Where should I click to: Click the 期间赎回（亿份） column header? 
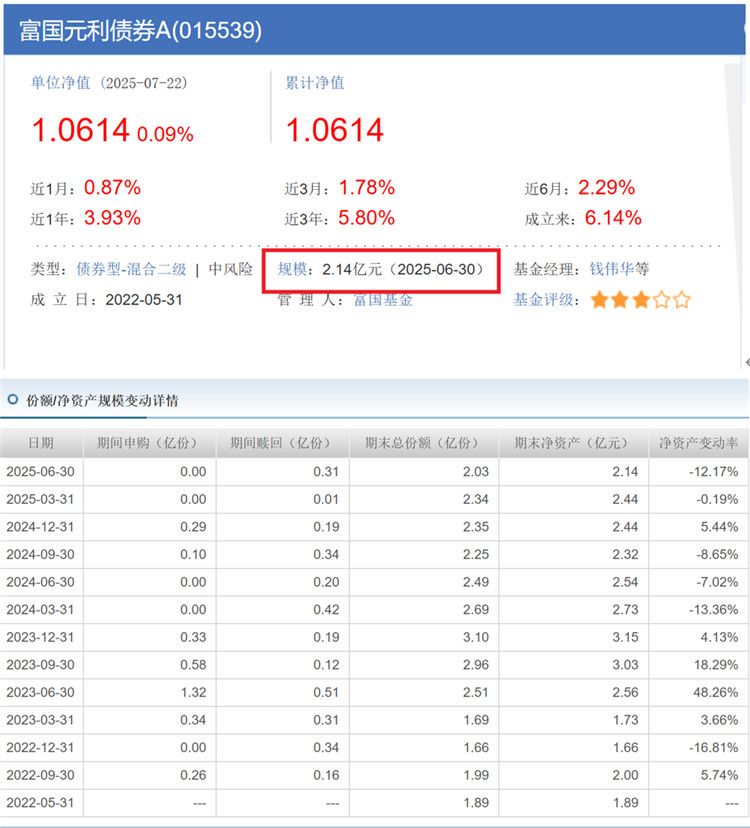[283, 443]
